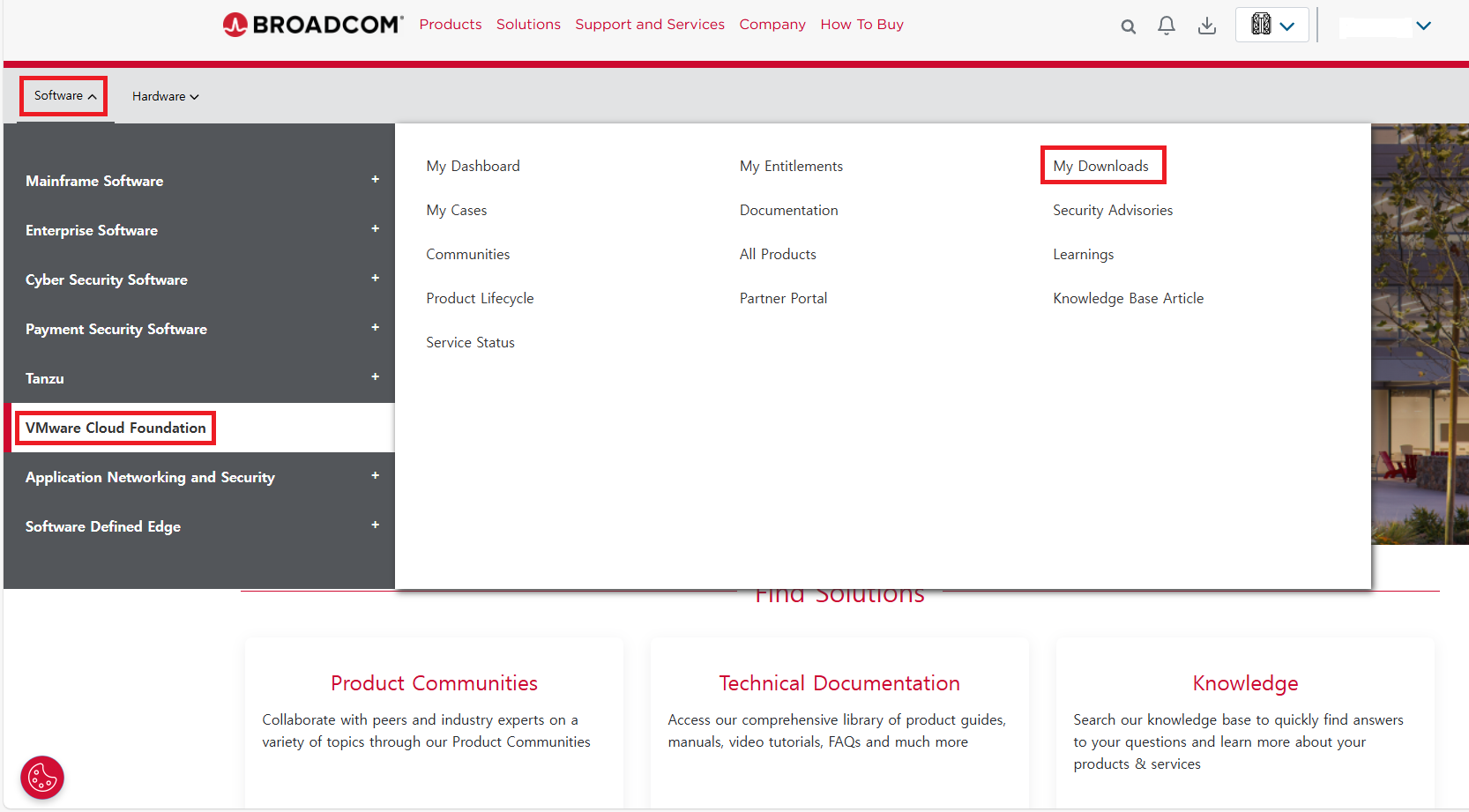Screen dimensions: 1469x812
Task: Open the Documentation link
Action: (789, 210)
